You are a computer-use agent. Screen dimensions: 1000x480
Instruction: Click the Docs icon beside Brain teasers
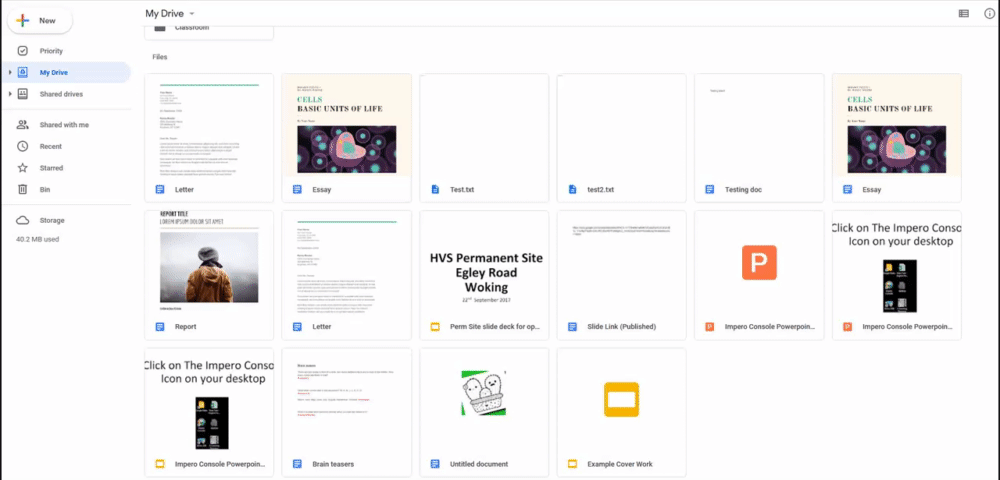coord(297,464)
